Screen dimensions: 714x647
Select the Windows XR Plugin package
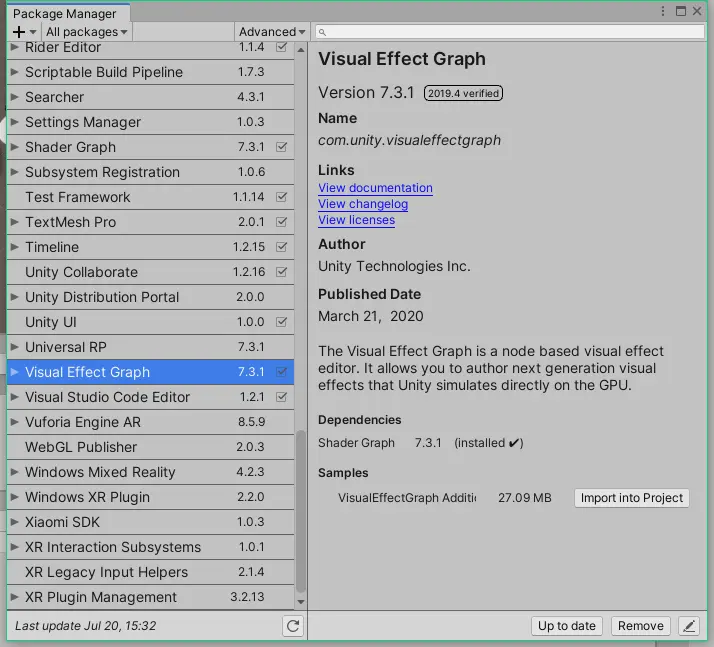tap(150, 497)
